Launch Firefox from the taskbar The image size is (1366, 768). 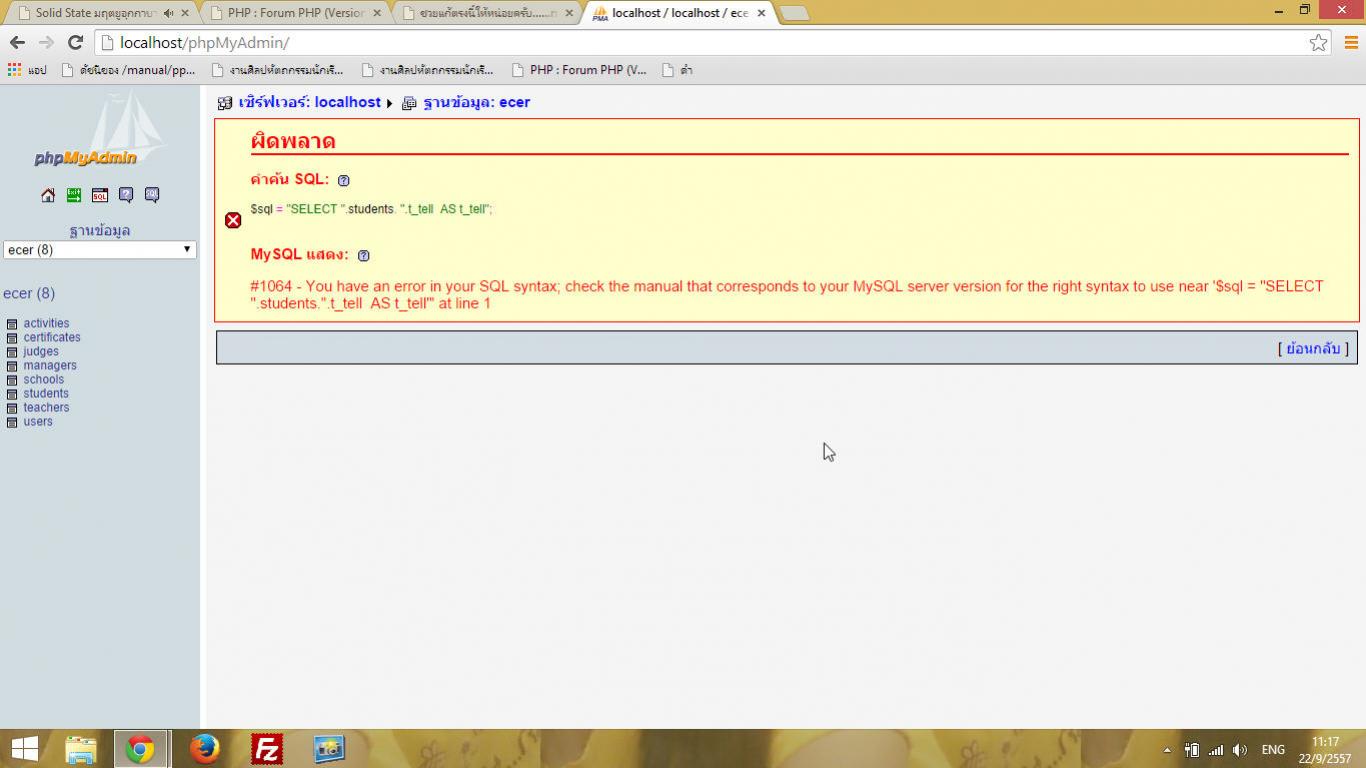[x=204, y=748]
